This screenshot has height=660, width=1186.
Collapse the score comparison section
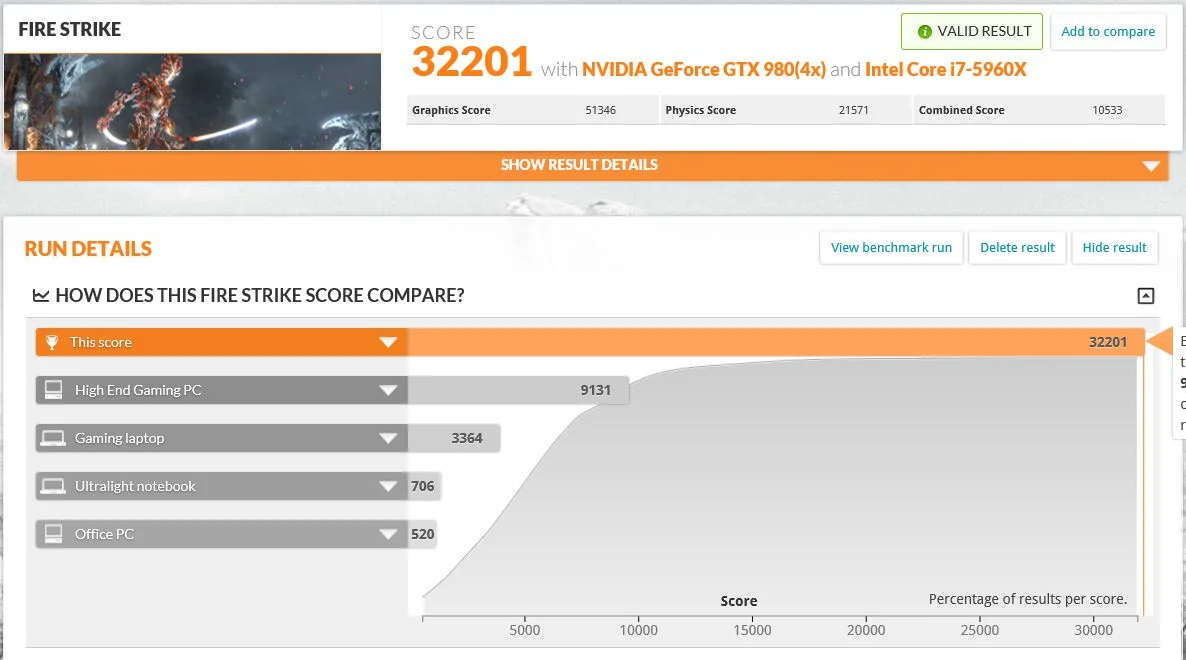[1146, 296]
